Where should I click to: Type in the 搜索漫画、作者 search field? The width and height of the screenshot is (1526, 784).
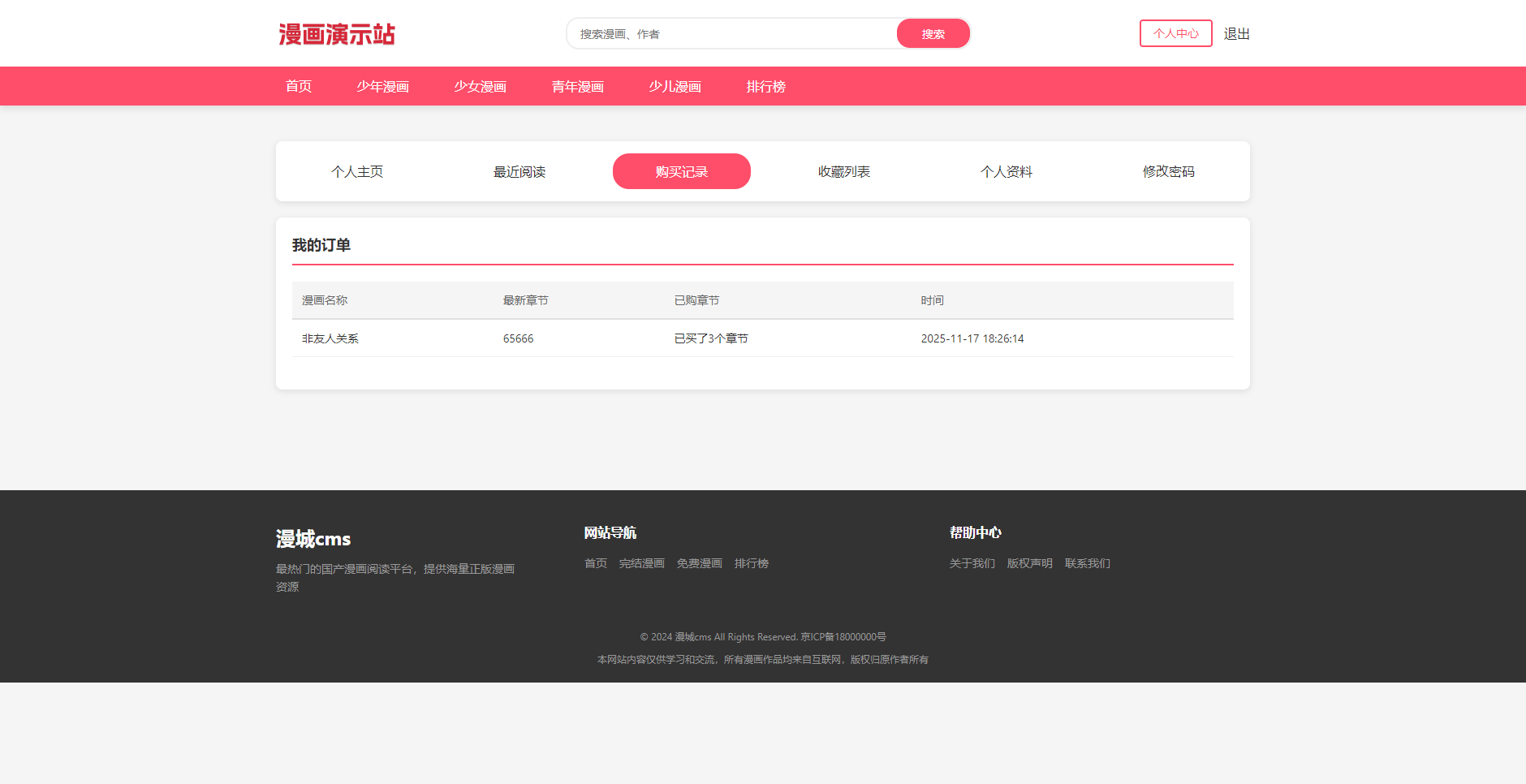(731, 34)
